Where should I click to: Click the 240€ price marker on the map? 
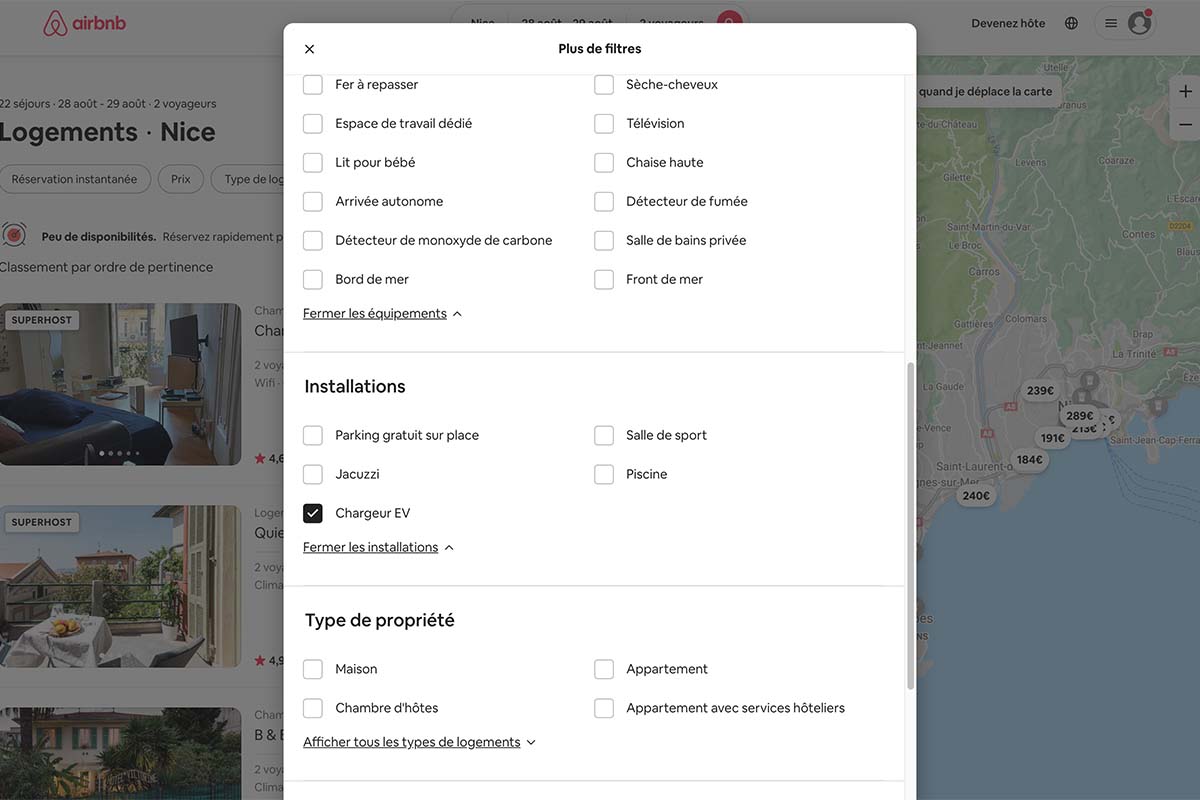click(975, 493)
